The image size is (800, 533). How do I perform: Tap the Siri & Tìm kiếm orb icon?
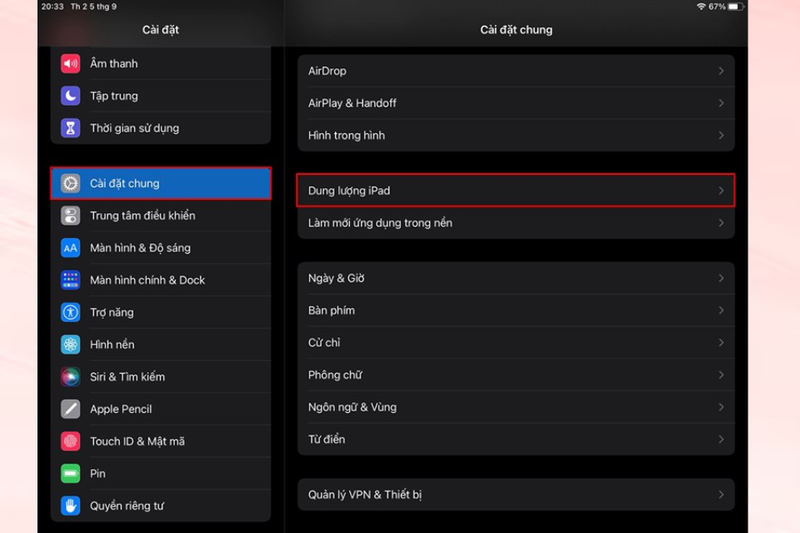pos(70,377)
